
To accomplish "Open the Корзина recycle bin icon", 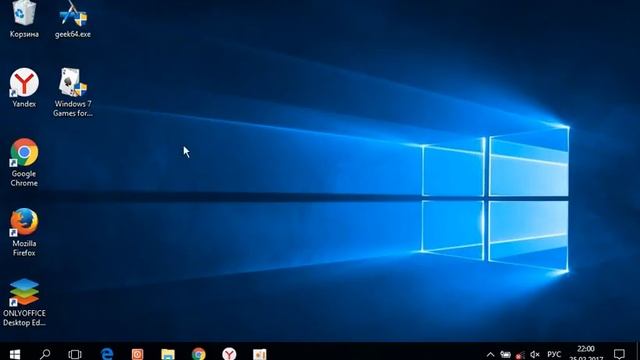I will click(24, 19).
